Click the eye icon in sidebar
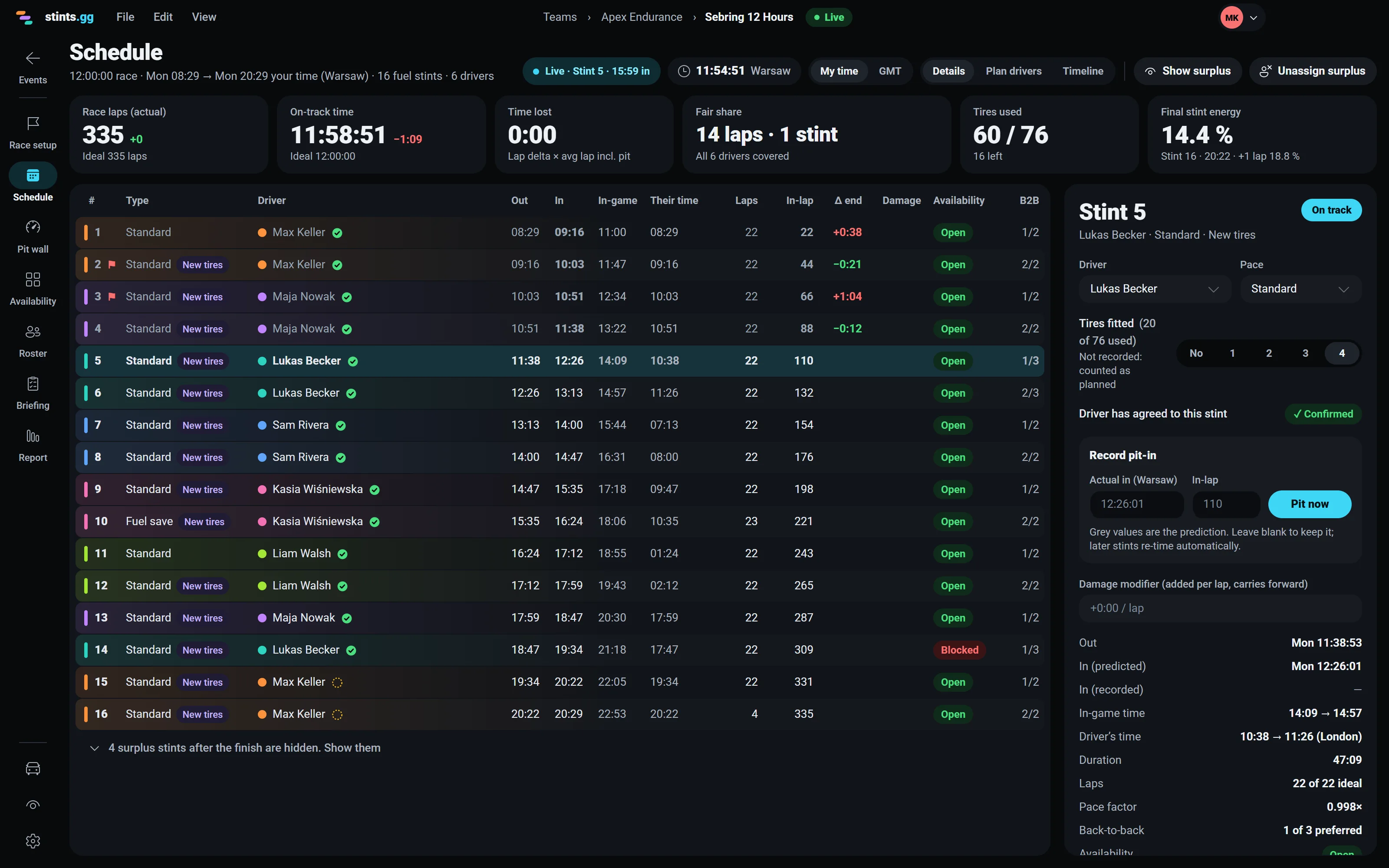 coord(33,805)
